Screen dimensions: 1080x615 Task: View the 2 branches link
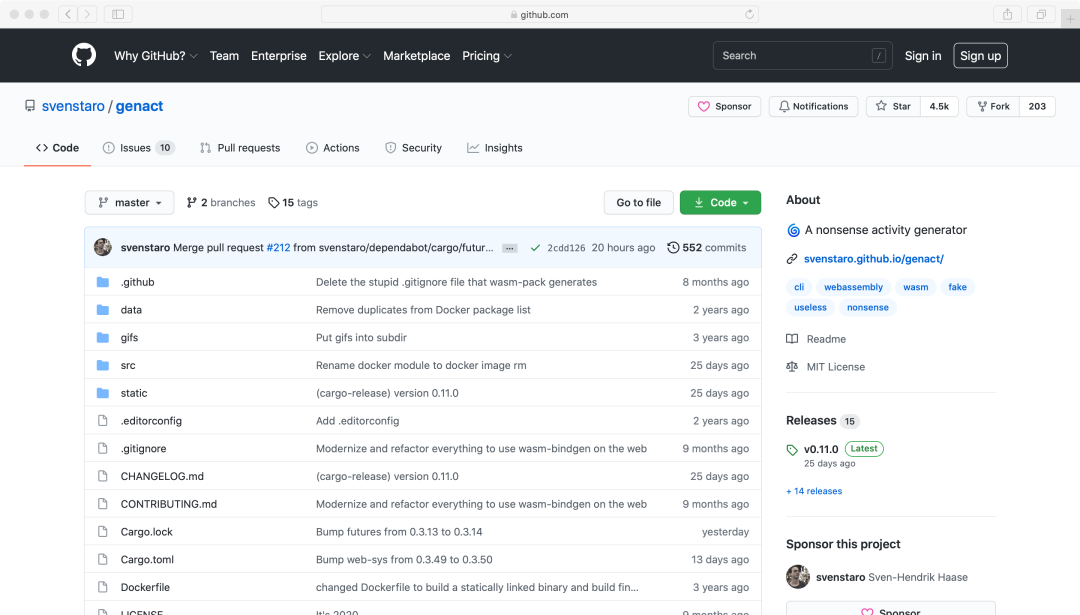pos(221,202)
